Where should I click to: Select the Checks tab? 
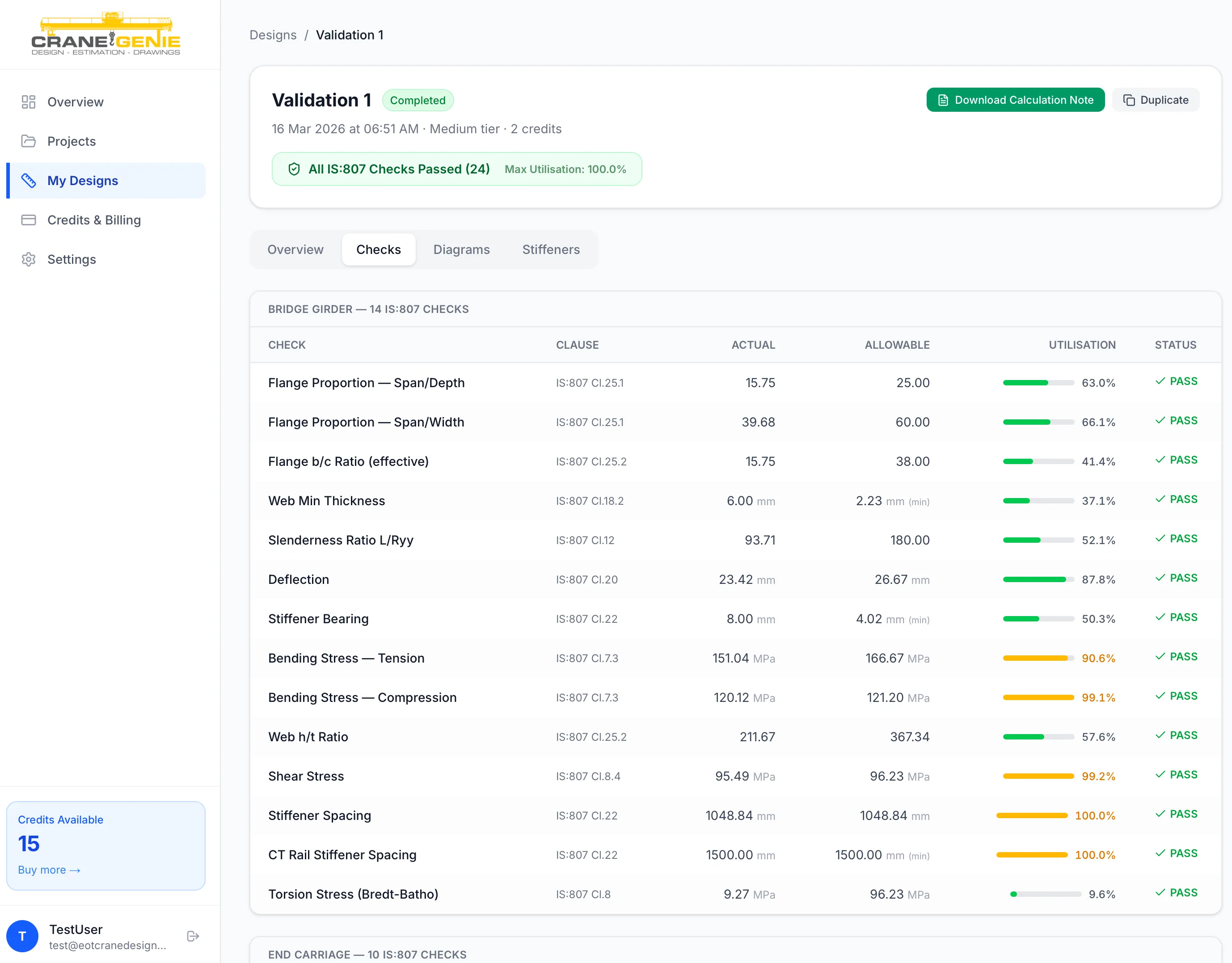(379, 249)
